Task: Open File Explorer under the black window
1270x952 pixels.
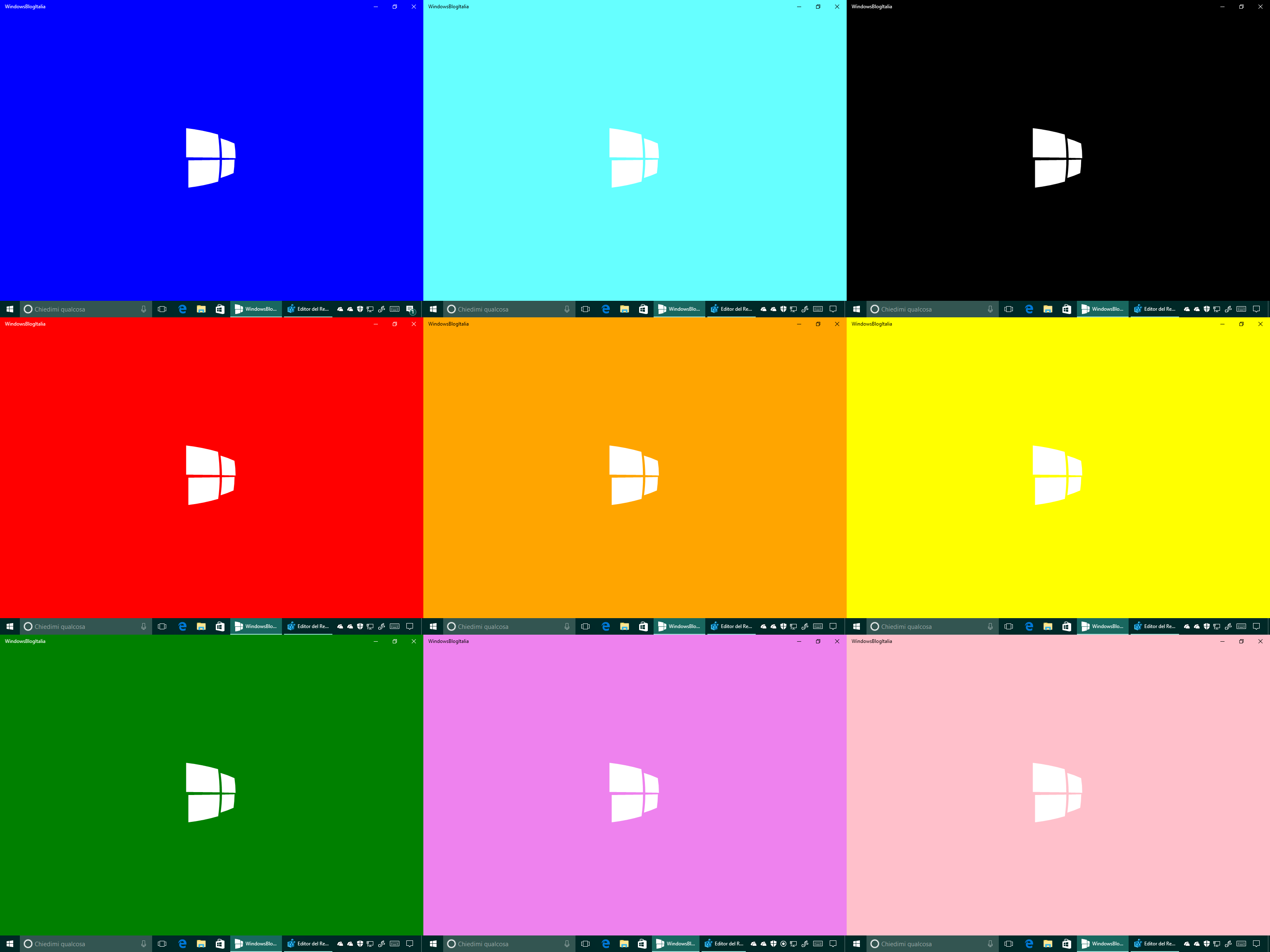Action: point(1048,309)
